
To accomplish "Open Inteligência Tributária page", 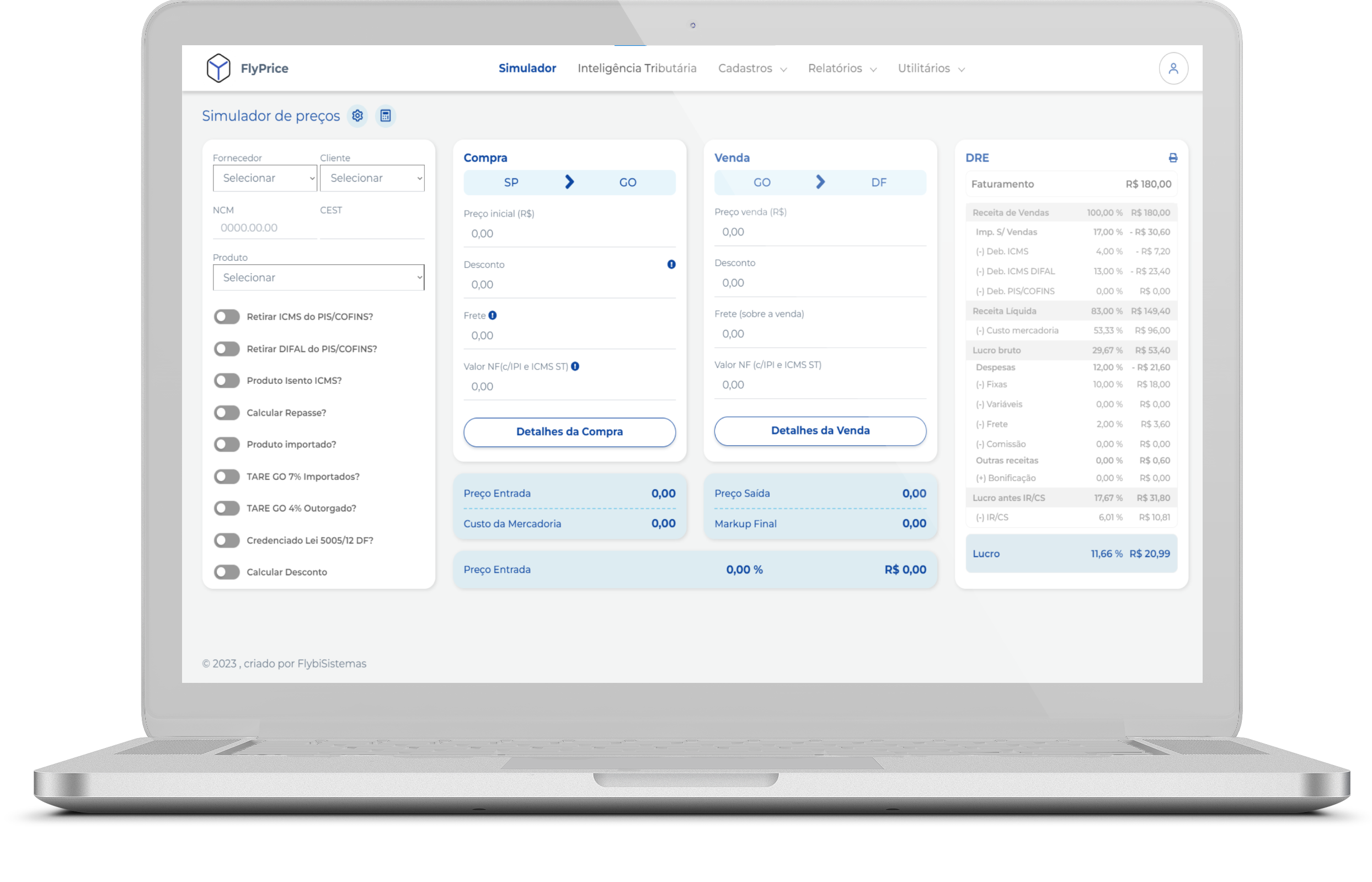I will 637,68.
